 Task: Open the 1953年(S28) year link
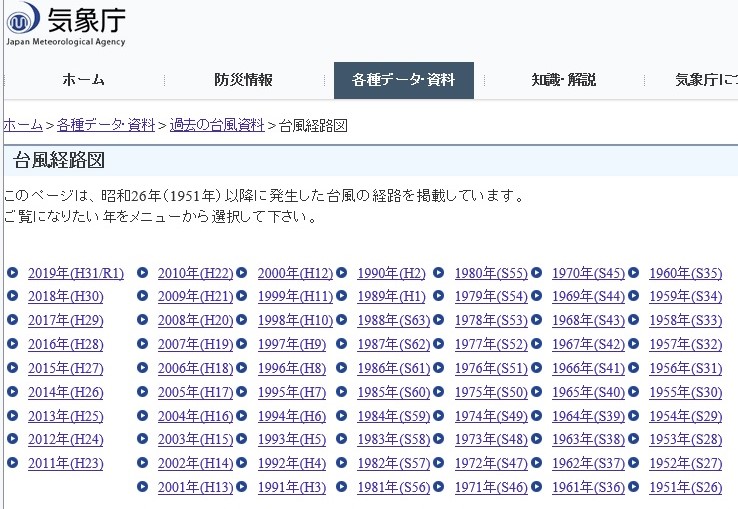point(686,440)
